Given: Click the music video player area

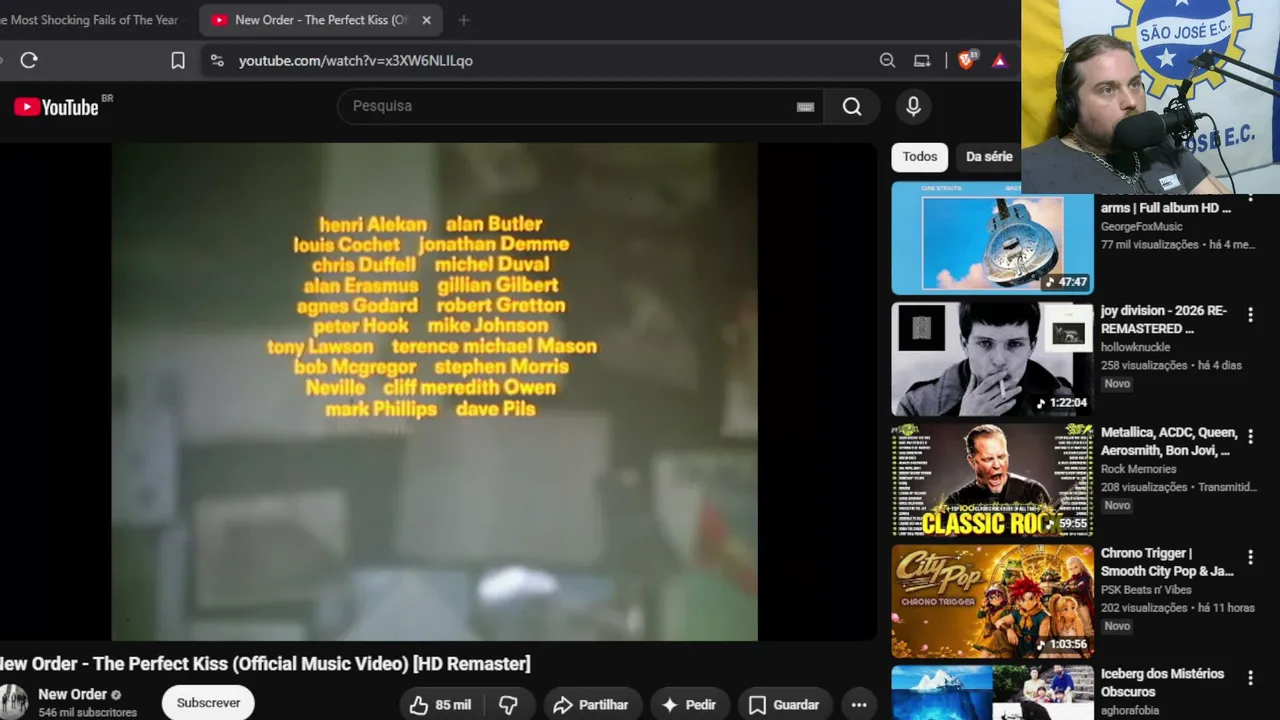Looking at the screenshot, I should click(435, 391).
